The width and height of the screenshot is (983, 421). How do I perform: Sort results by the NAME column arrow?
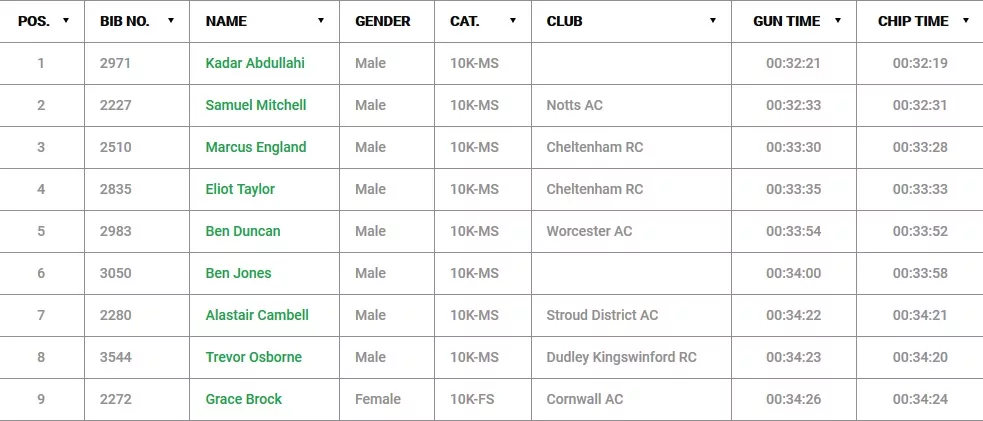point(321,21)
